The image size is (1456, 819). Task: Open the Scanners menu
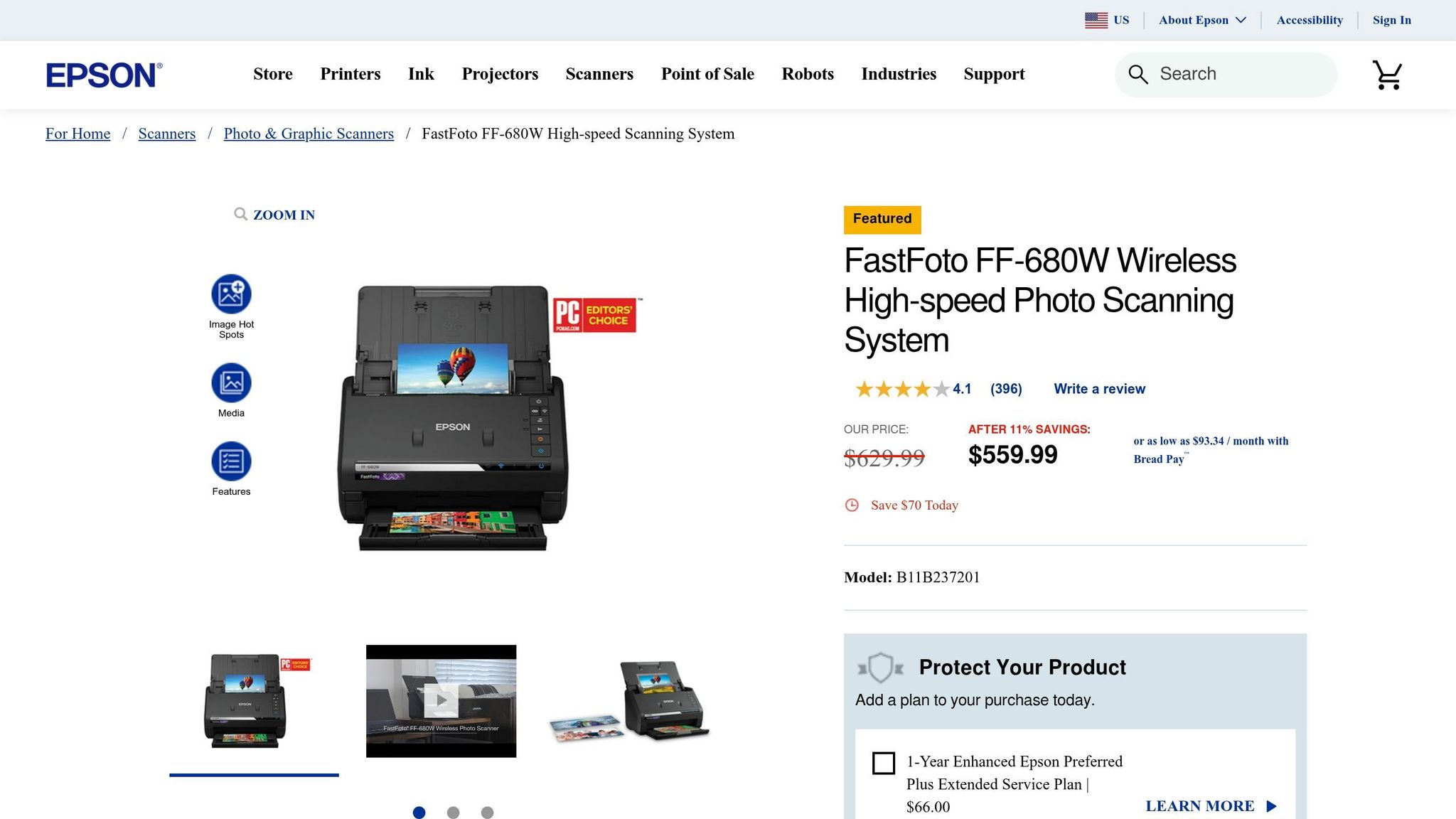coord(599,74)
